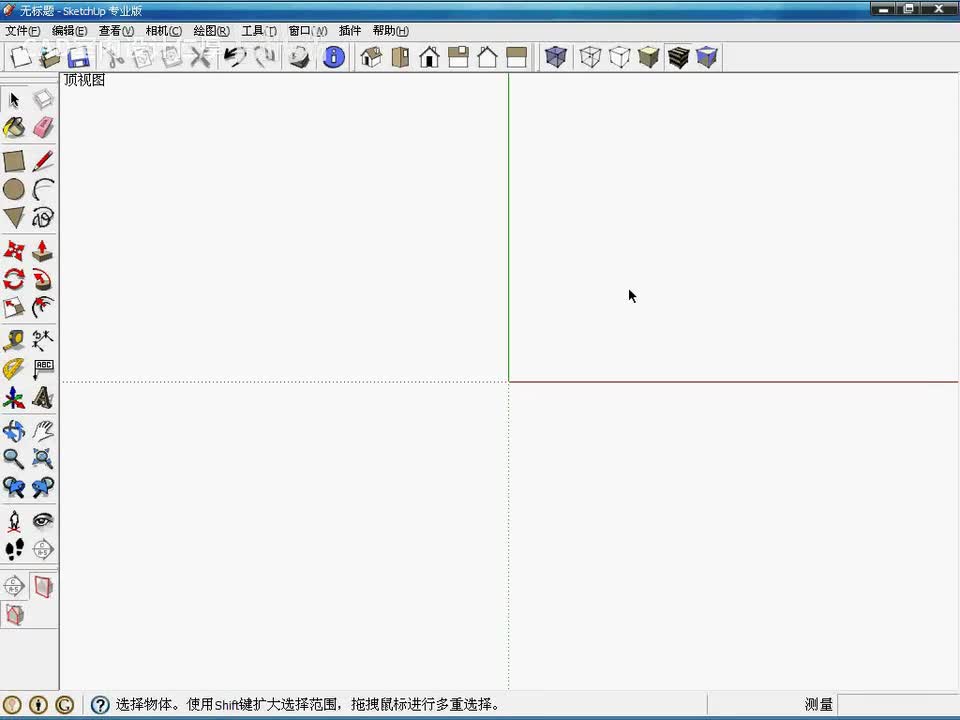This screenshot has height=720, width=960.
Task: Switch to Back view house outline icon
Action: [x=488, y=58]
